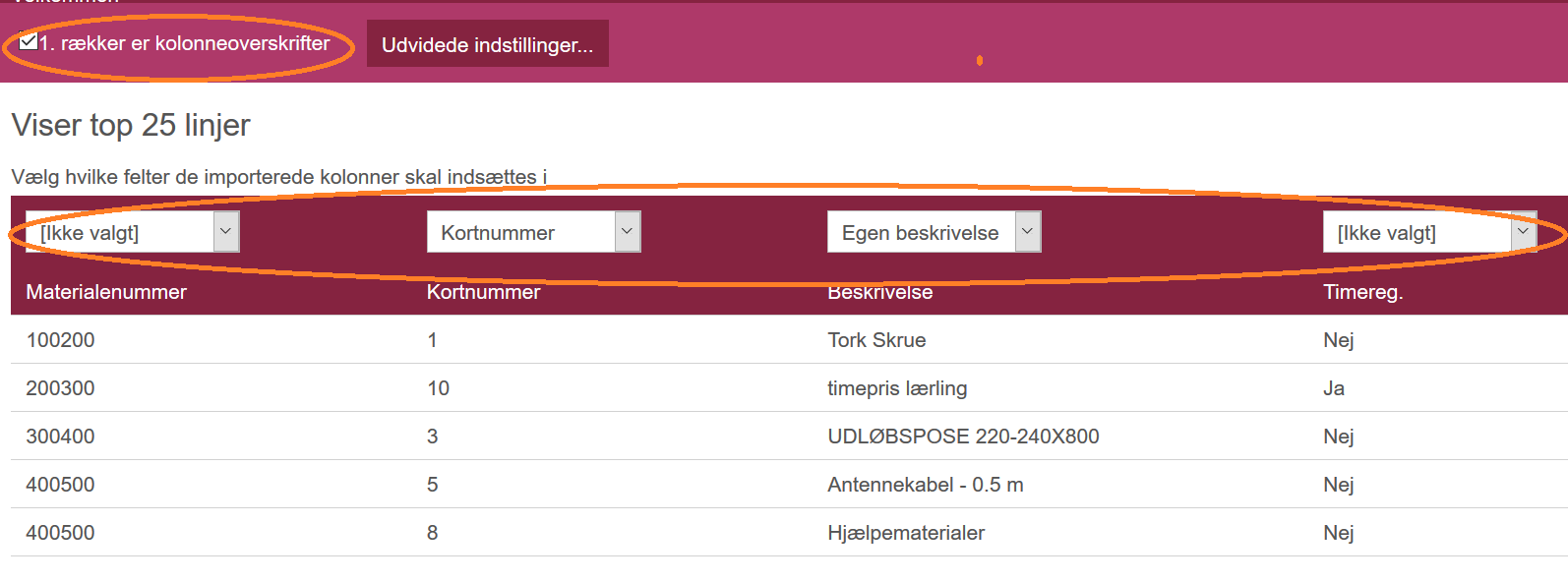This screenshot has width=1568, height=583.
Task: Toggle '1. rækker er kolonneoverskrifter' checkbox
Action: click(x=29, y=41)
